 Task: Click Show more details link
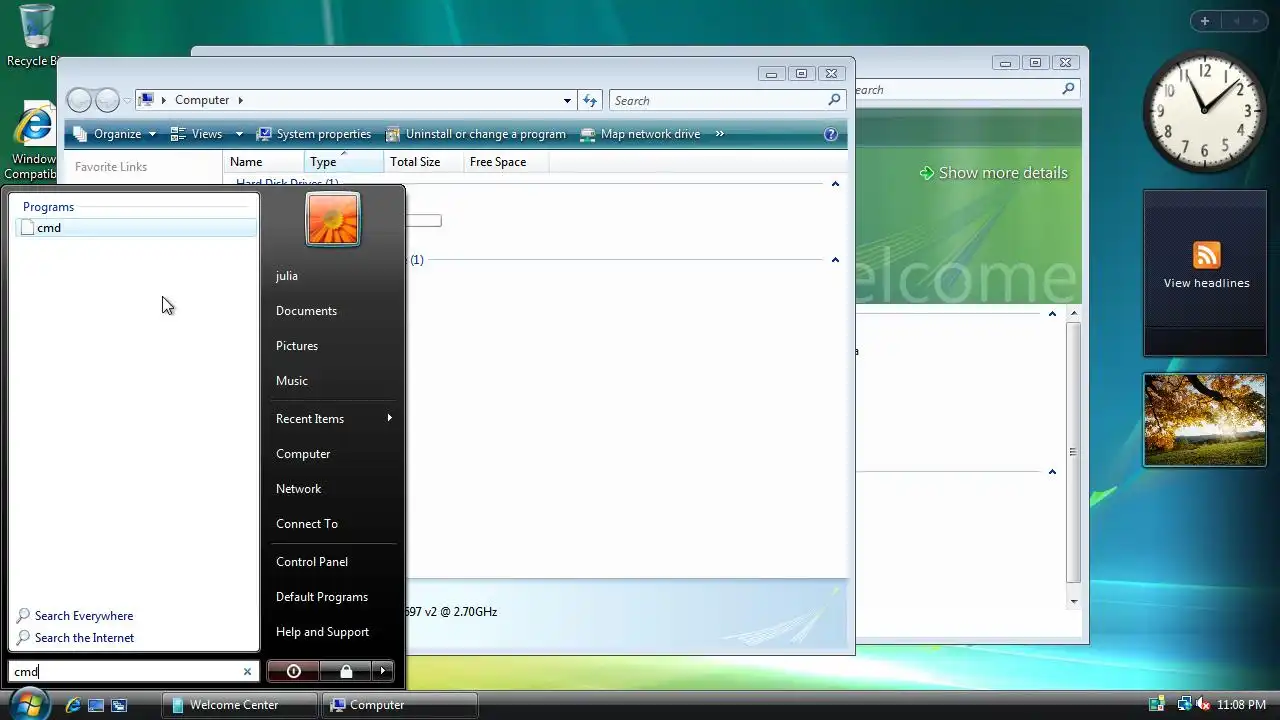click(x=1003, y=173)
